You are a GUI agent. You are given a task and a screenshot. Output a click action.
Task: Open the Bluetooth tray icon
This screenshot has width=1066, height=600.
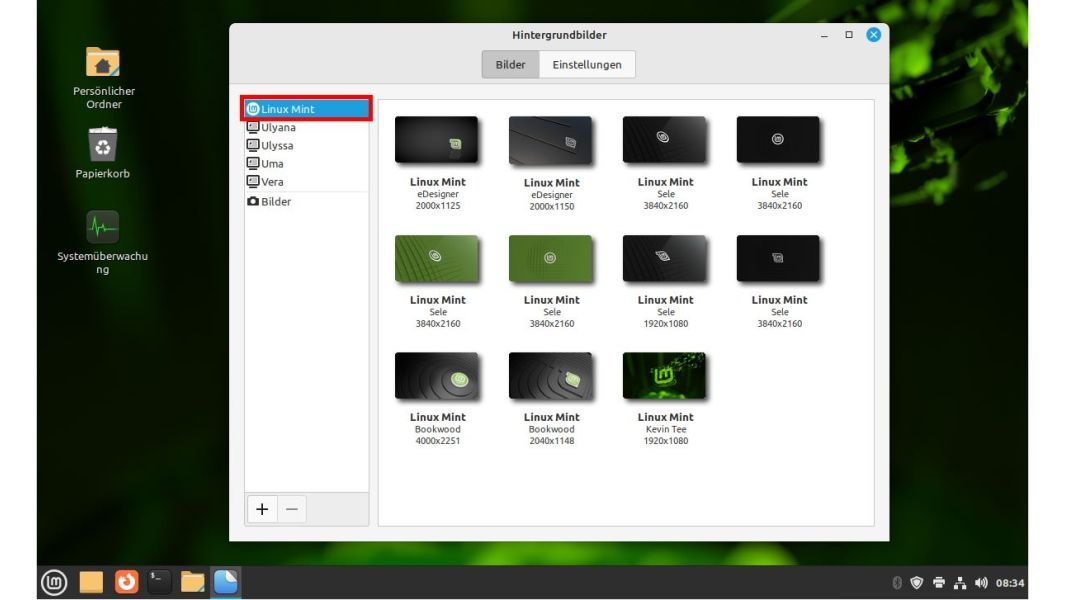[897, 582]
